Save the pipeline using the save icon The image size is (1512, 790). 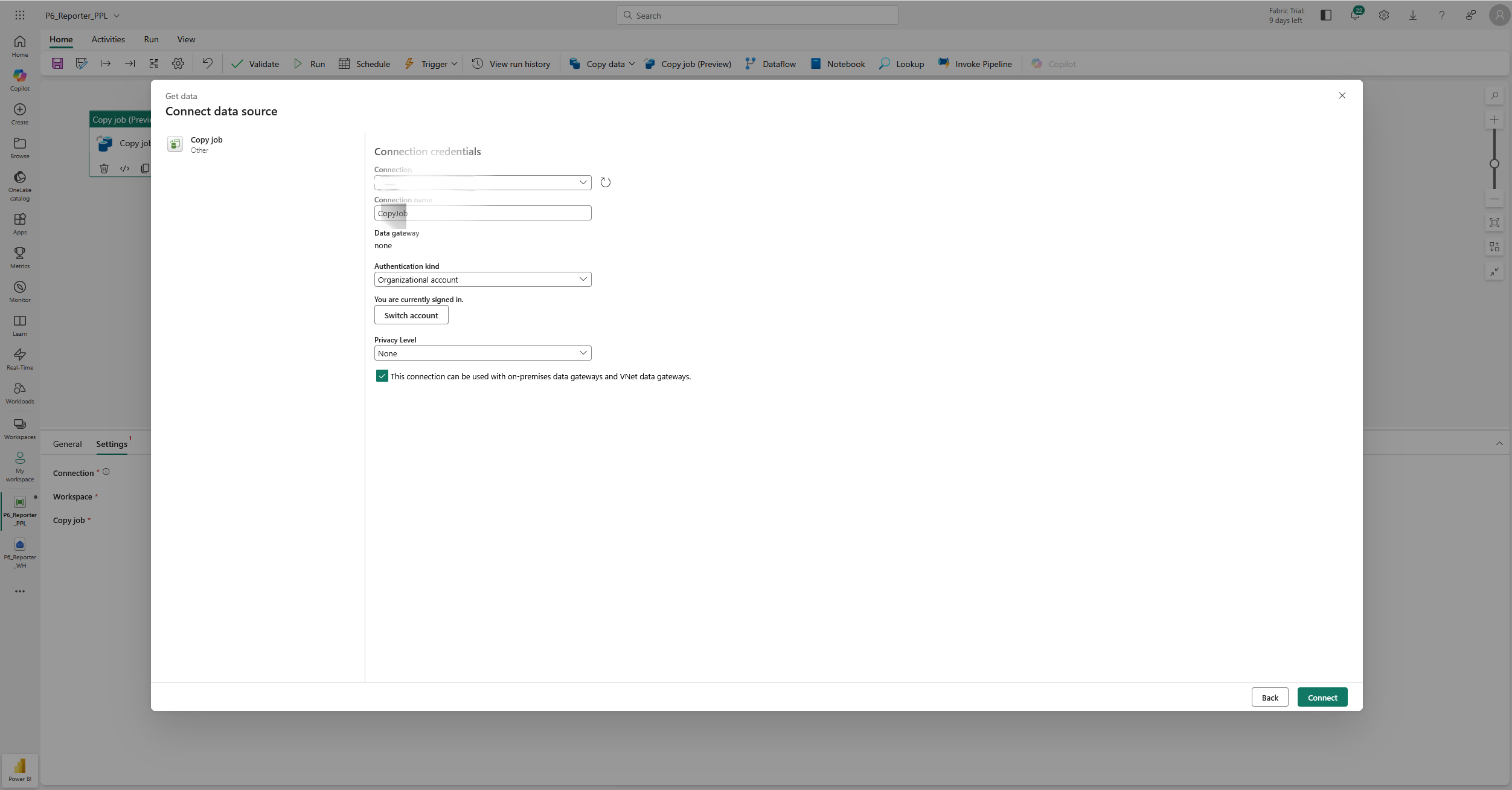pyautogui.click(x=57, y=63)
